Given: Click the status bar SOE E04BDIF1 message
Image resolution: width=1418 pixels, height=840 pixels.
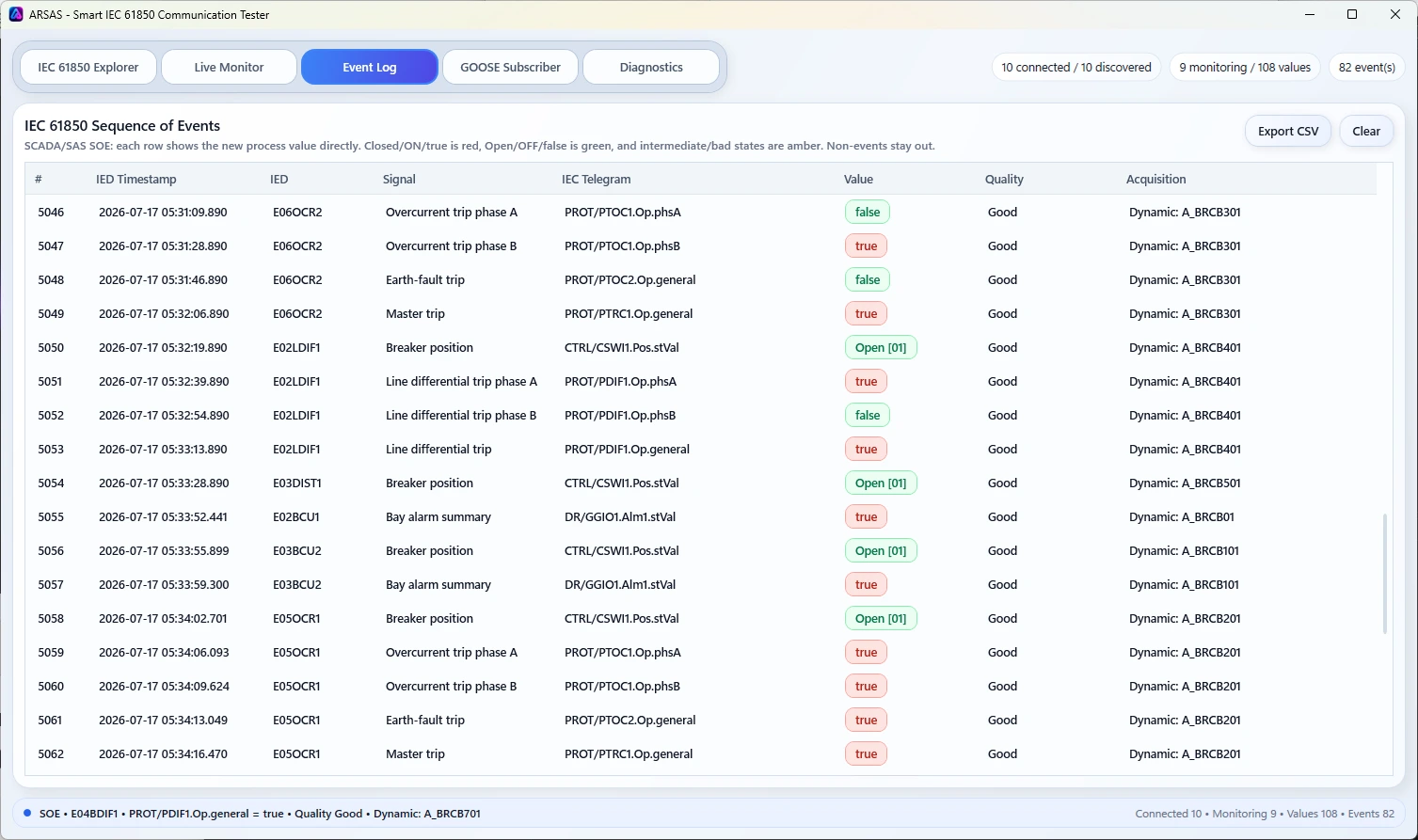Looking at the screenshot, I should click(260, 814).
